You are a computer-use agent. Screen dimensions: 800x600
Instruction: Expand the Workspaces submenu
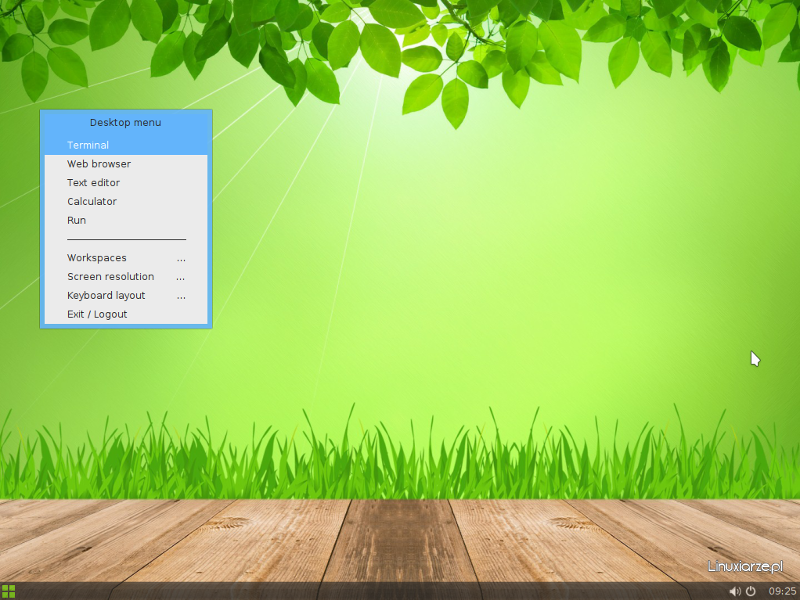126,258
